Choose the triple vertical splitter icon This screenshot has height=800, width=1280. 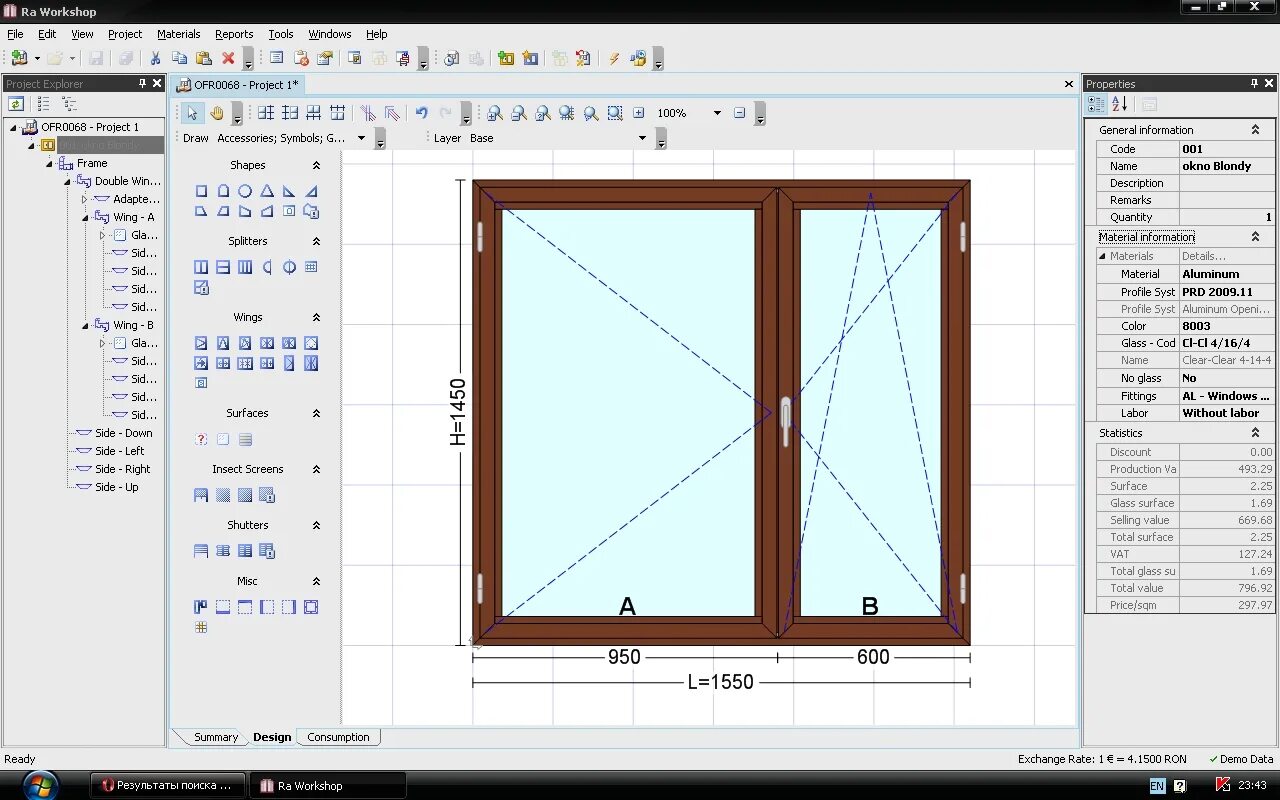click(245, 267)
